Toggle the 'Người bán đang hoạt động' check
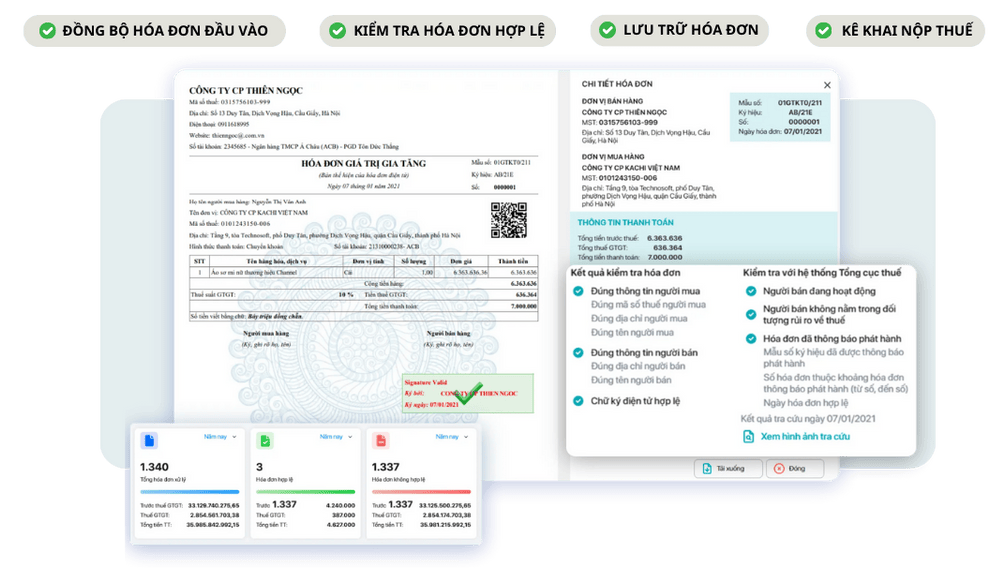This screenshot has height=568, width=1005. tap(751, 291)
